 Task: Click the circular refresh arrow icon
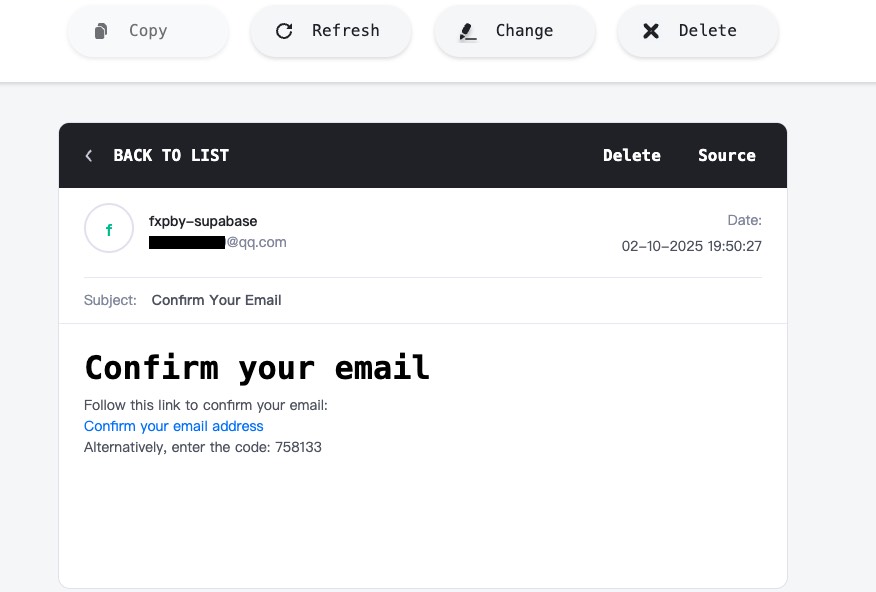[x=284, y=31]
